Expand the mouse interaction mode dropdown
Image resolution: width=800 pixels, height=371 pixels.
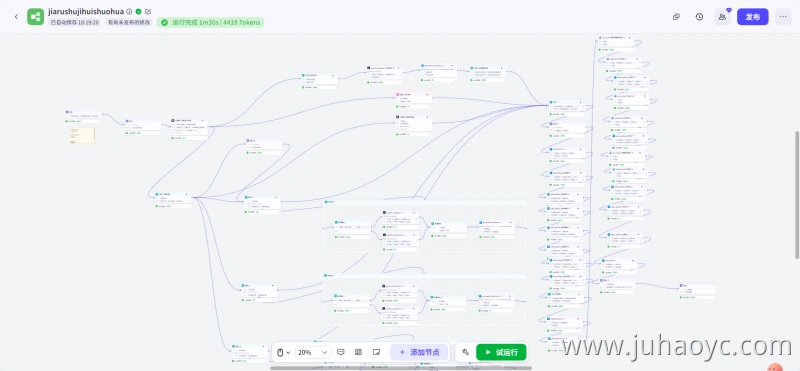point(283,352)
